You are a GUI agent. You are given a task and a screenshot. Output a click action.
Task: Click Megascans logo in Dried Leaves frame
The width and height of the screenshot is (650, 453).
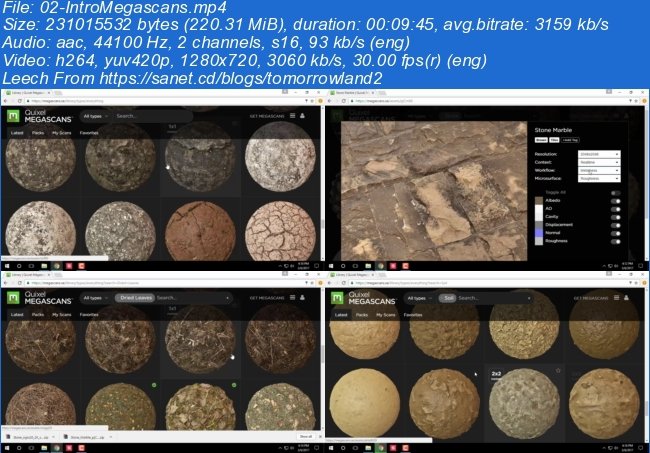point(13,298)
